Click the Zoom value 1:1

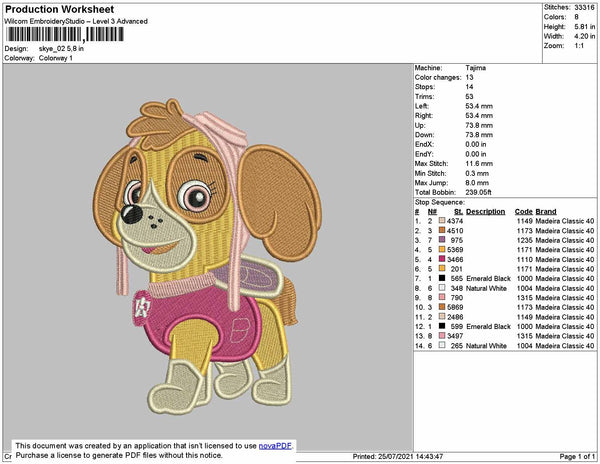(x=579, y=46)
